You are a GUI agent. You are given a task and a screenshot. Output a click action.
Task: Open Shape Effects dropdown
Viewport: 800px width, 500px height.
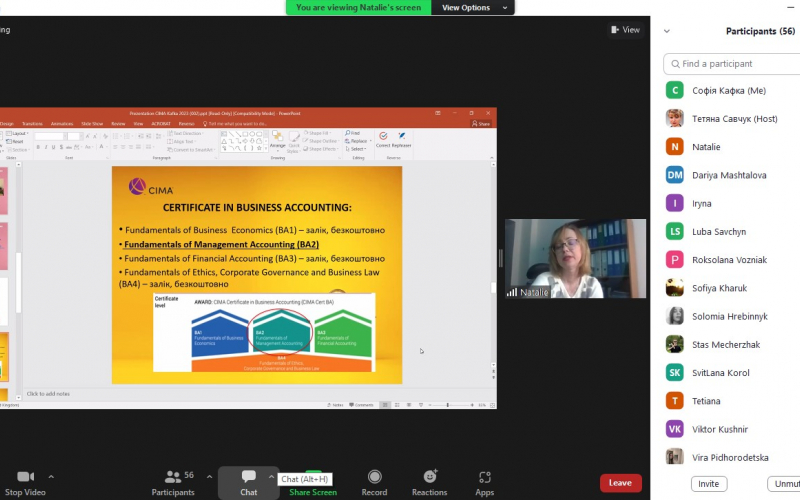[x=320, y=149]
